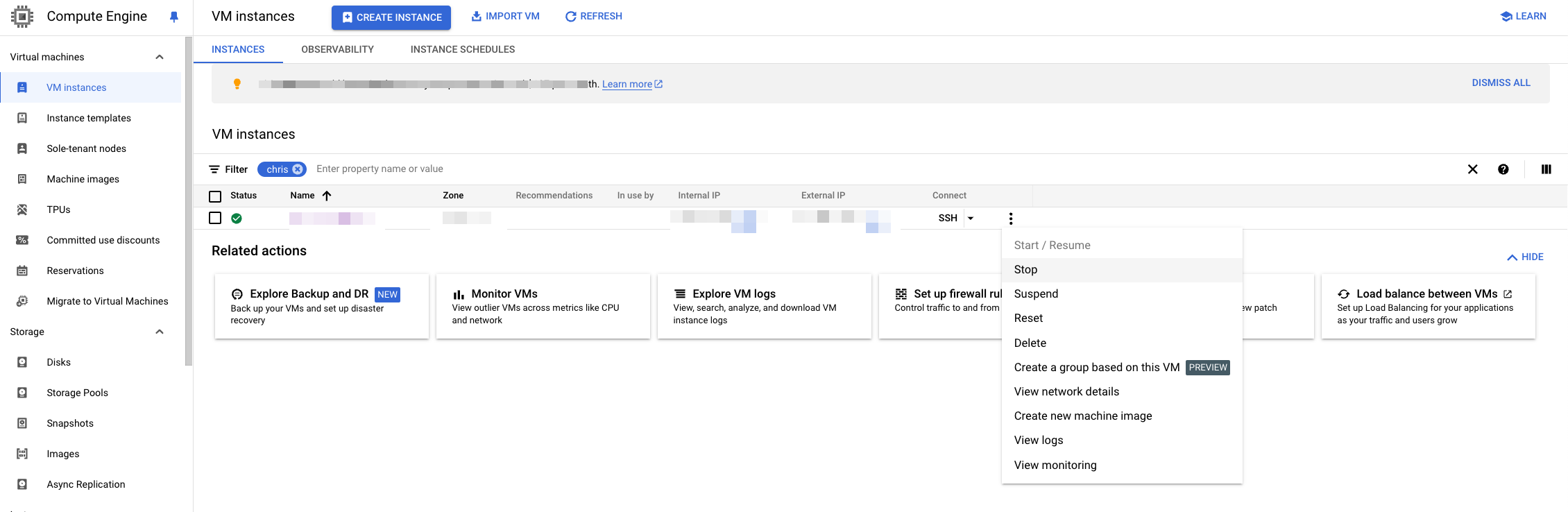This screenshot has height=512, width=1568.
Task: Select Delete in the VM menu
Action: coord(1122,343)
